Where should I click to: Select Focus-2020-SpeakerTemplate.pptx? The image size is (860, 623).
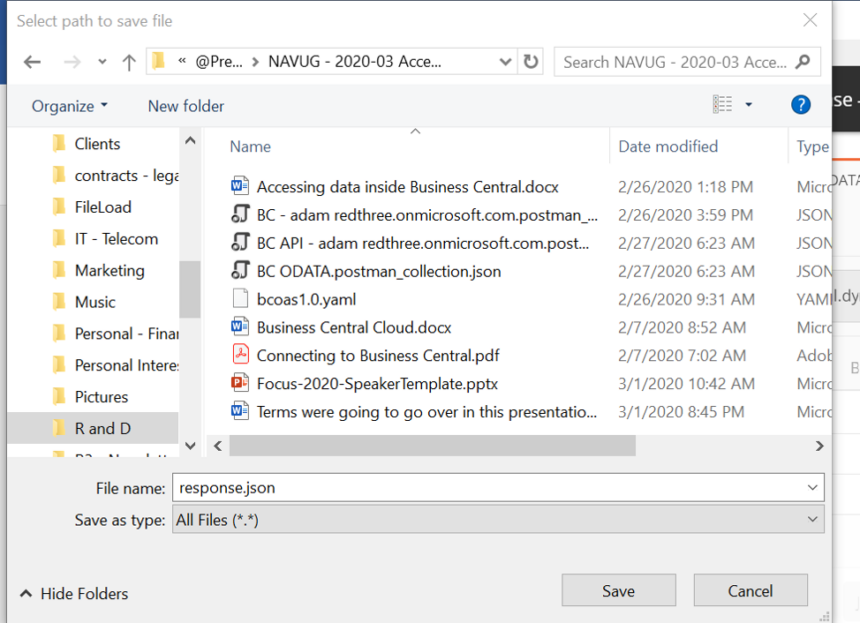click(377, 384)
